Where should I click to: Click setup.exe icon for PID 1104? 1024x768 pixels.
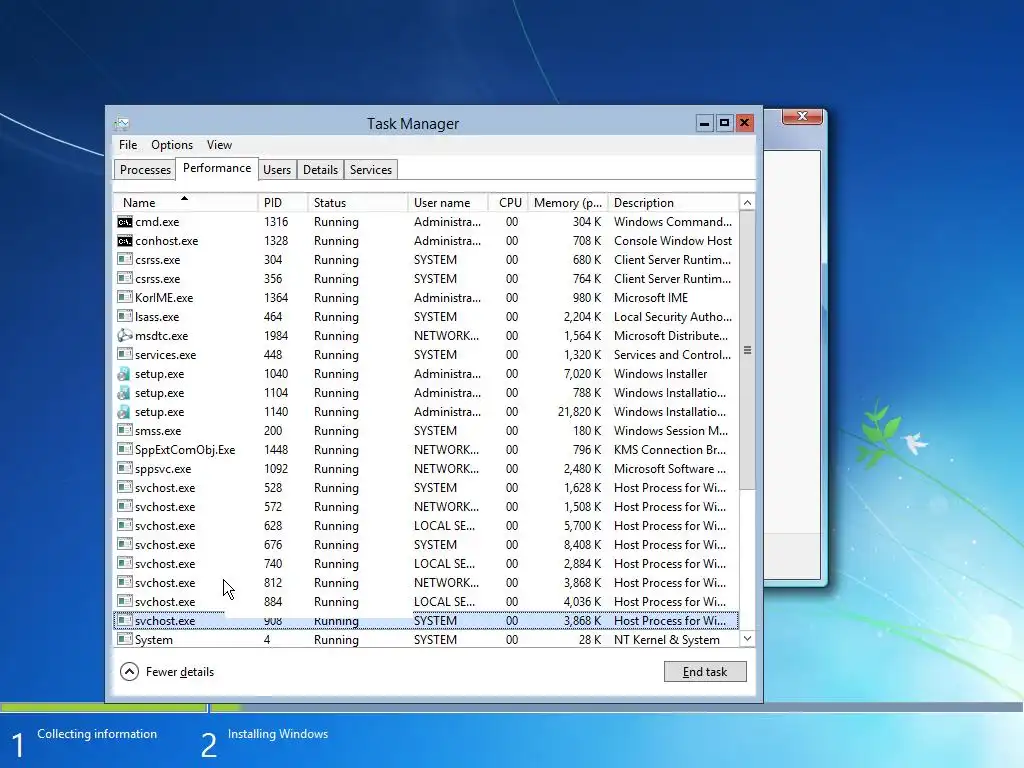tap(124, 392)
